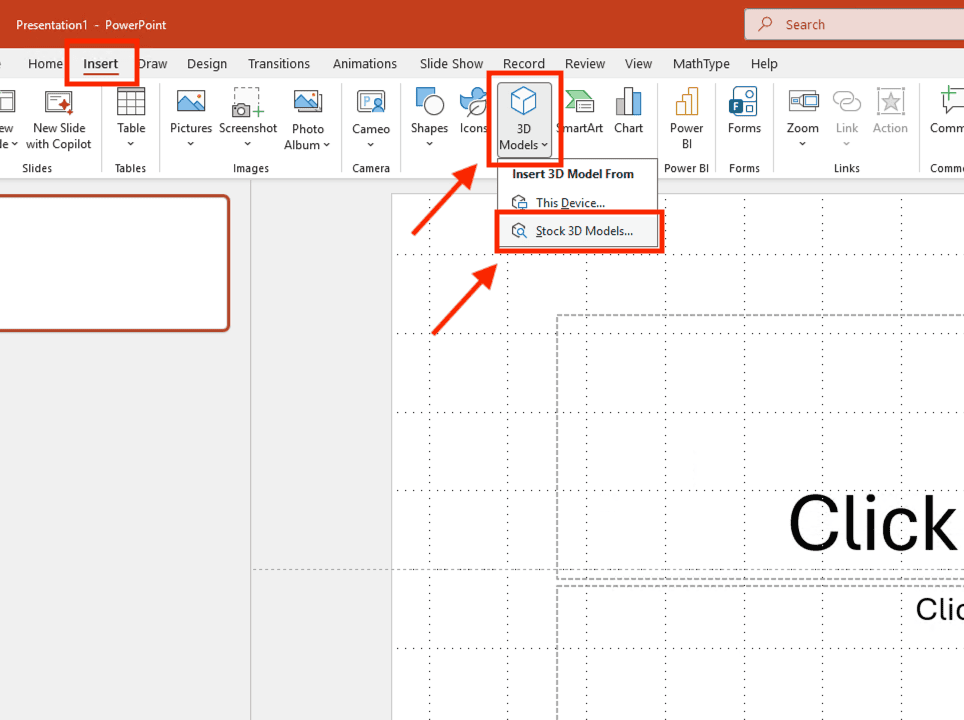
Task: Click the This Device icon in menu
Action: pos(519,202)
